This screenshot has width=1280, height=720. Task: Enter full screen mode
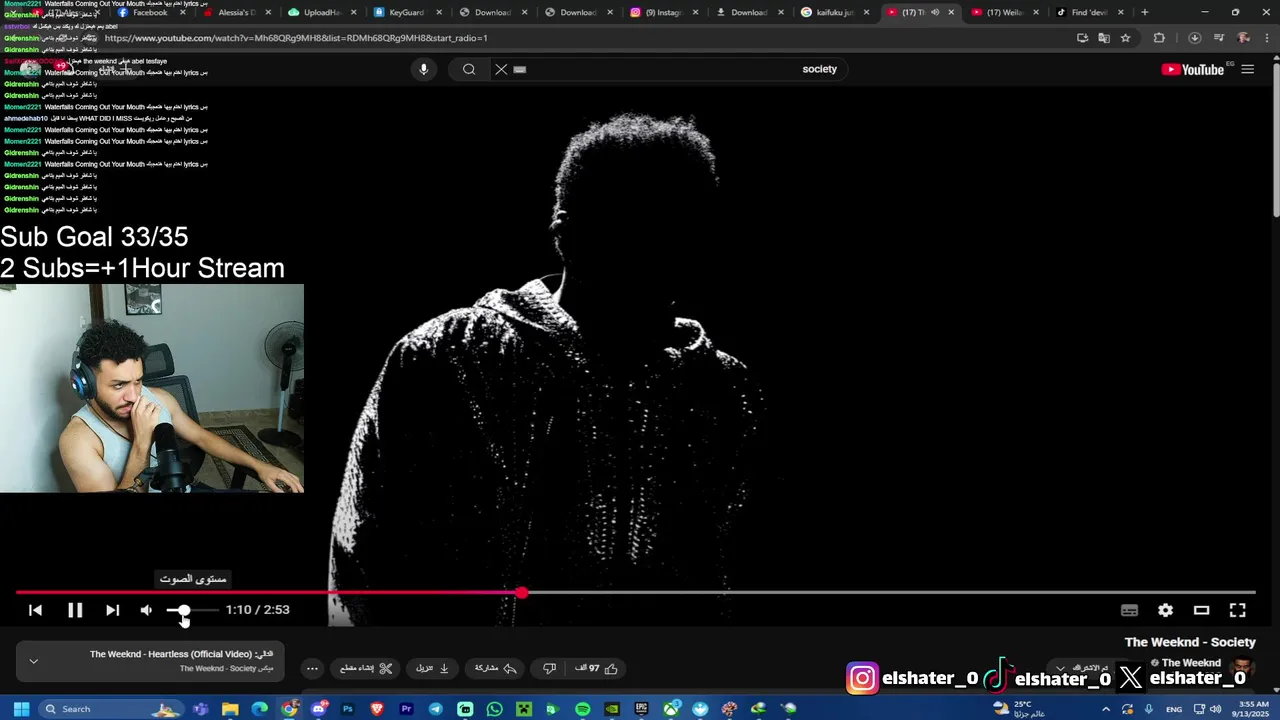click(1237, 610)
